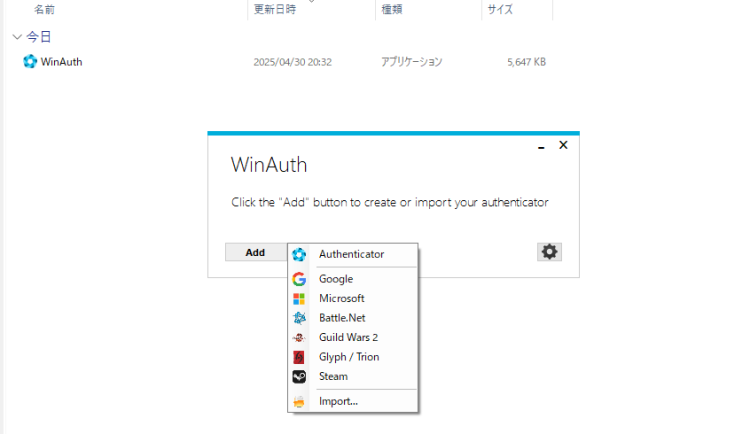Screen dimensions: 750x434
Task: Click the 今日 group header label
Action: [x=39, y=37]
